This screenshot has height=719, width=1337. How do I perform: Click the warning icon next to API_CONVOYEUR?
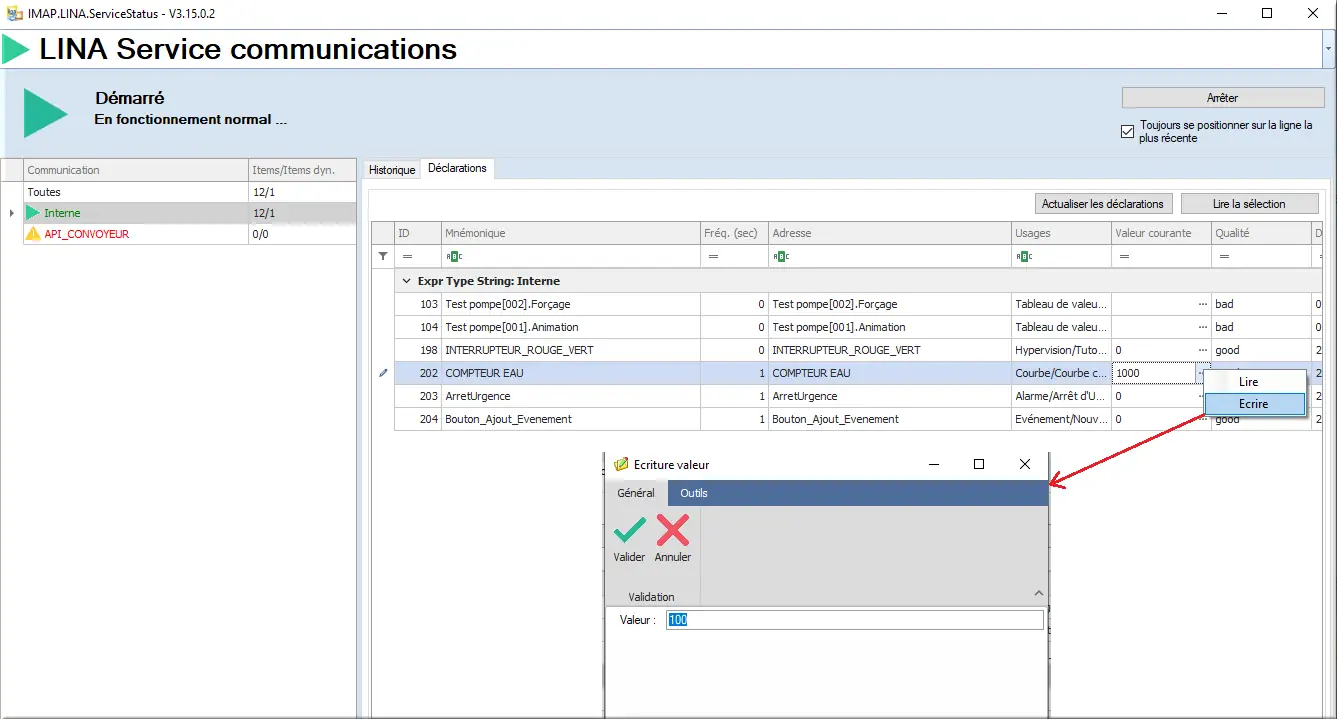33,234
